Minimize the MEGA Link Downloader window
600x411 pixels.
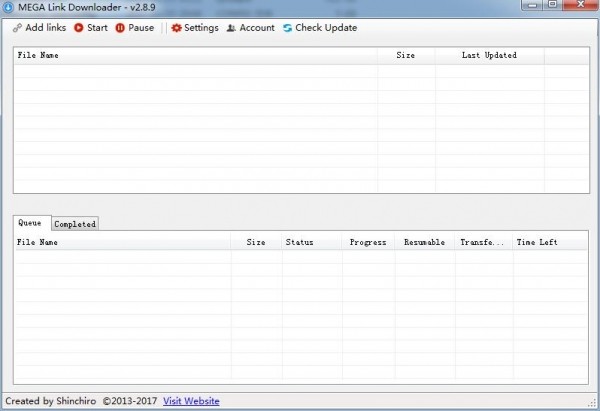(532, 5)
